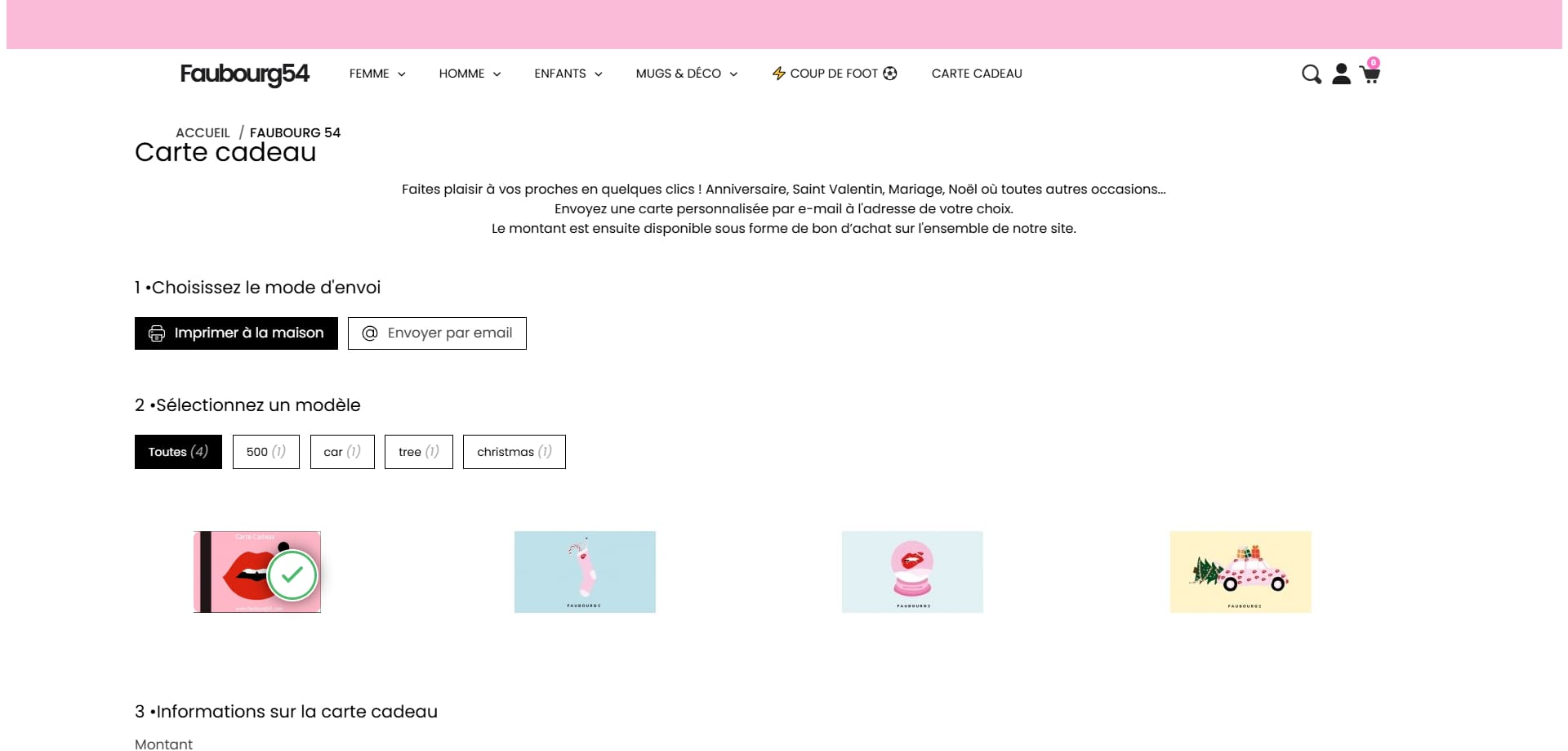1568x751 pixels.
Task: Click the @ icon on email button
Action: click(370, 333)
